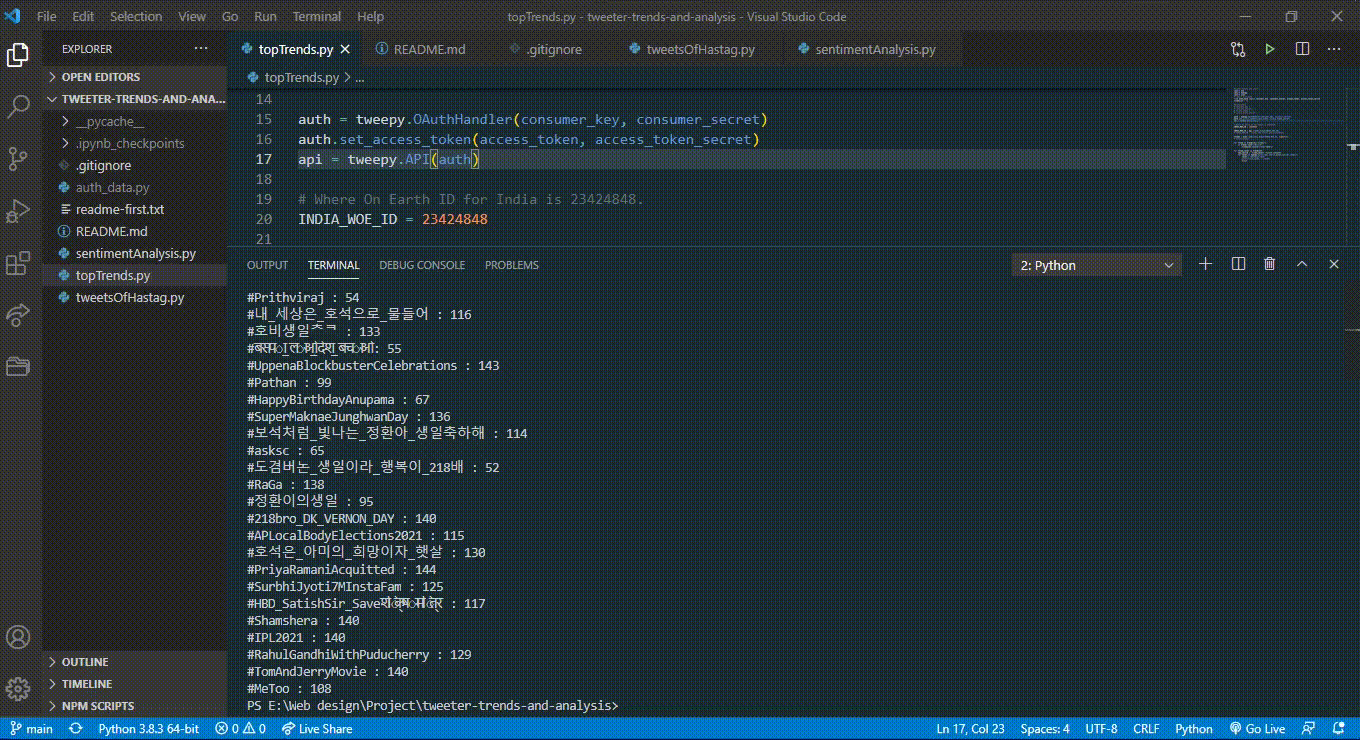The width and height of the screenshot is (1360, 740).
Task: Maximize the panel with up chevron
Action: tap(1302, 264)
